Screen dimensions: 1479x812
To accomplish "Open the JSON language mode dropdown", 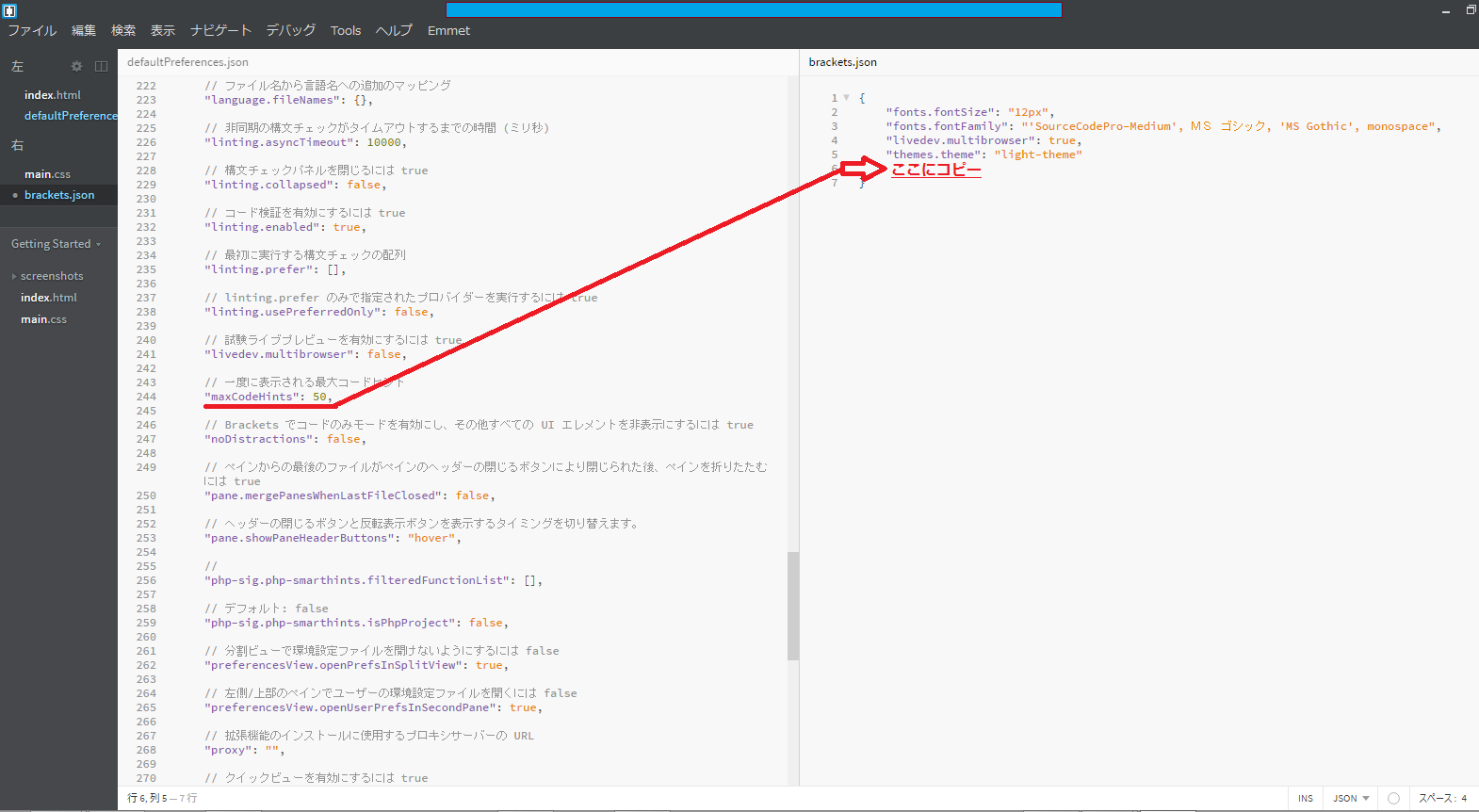I will click(x=1351, y=798).
